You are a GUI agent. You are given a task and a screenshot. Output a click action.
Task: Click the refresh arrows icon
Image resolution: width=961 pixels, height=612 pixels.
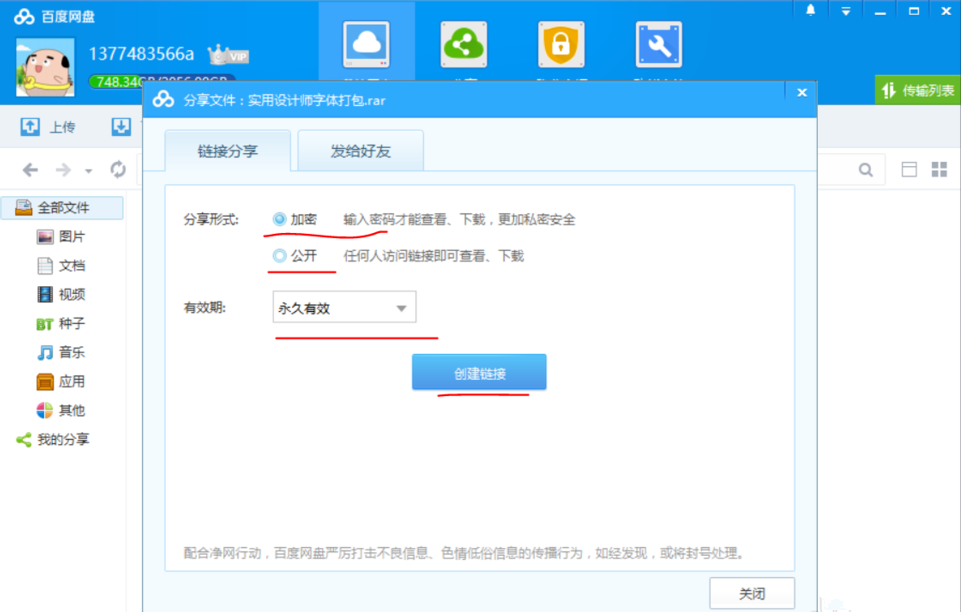coord(117,169)
